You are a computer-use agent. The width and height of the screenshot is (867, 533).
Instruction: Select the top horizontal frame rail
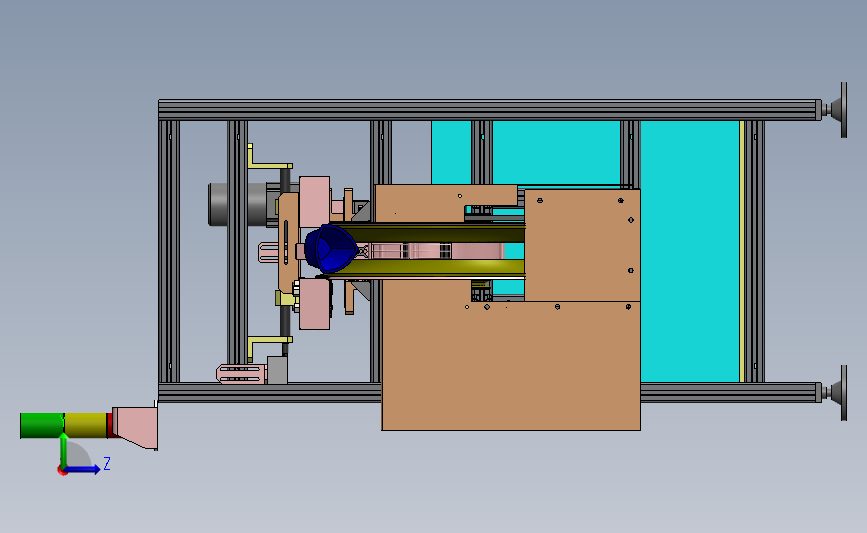(x=489, y=110)
